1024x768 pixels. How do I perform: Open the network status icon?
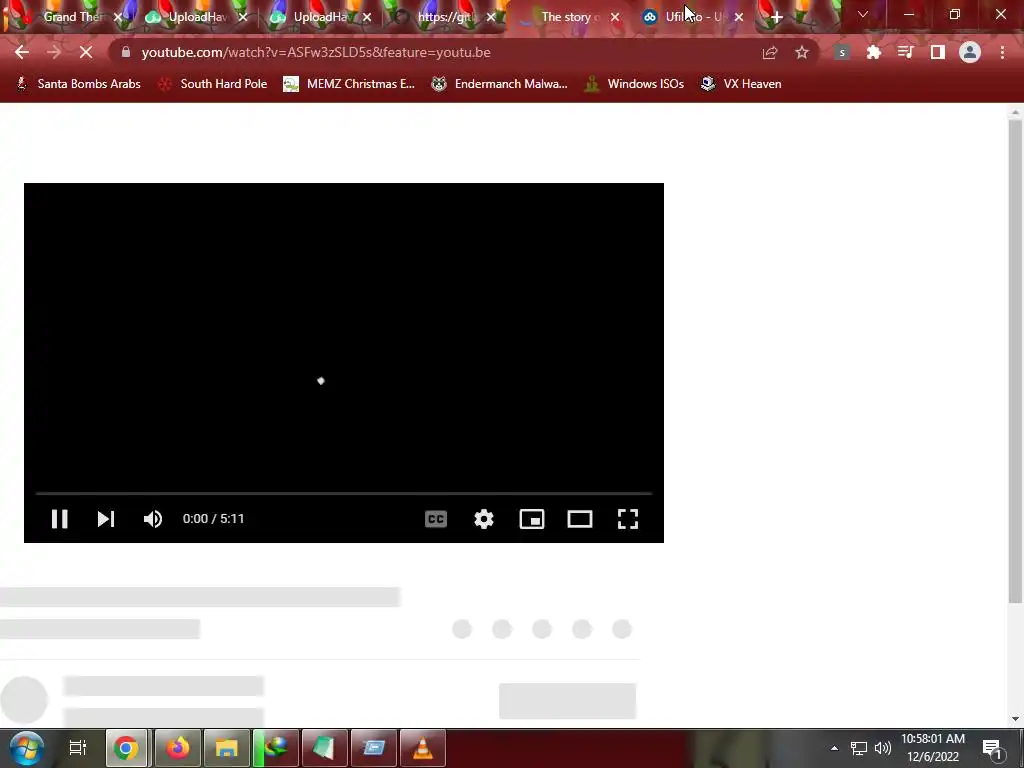(x=859, y=748)
